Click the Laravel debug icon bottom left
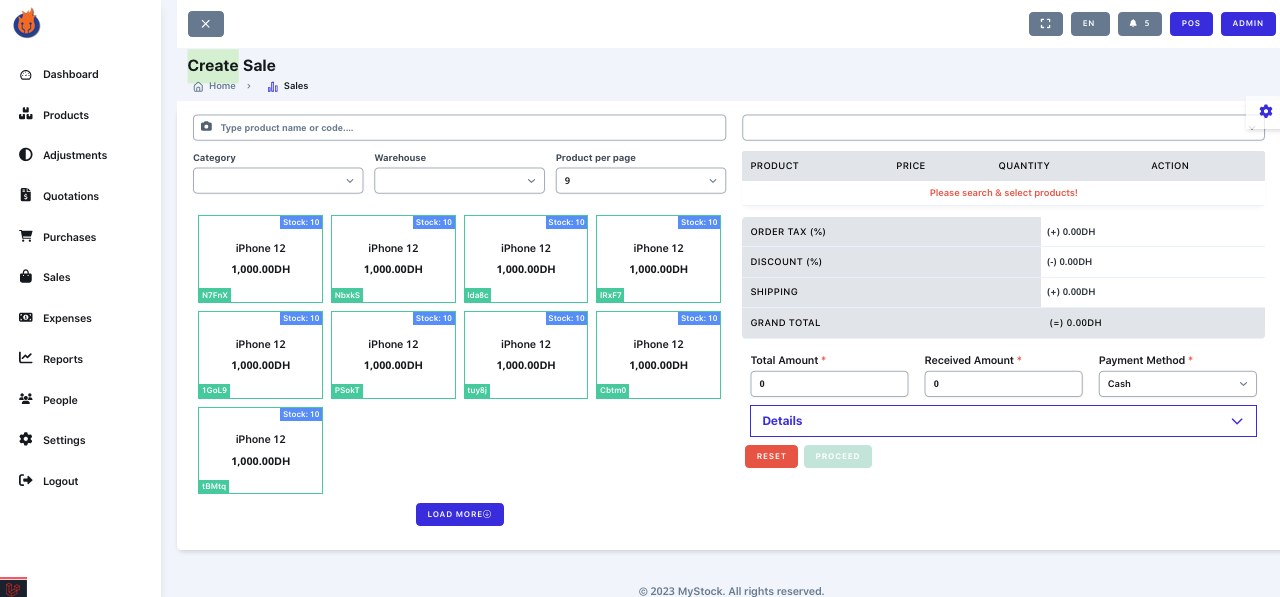 coord(13,588)
